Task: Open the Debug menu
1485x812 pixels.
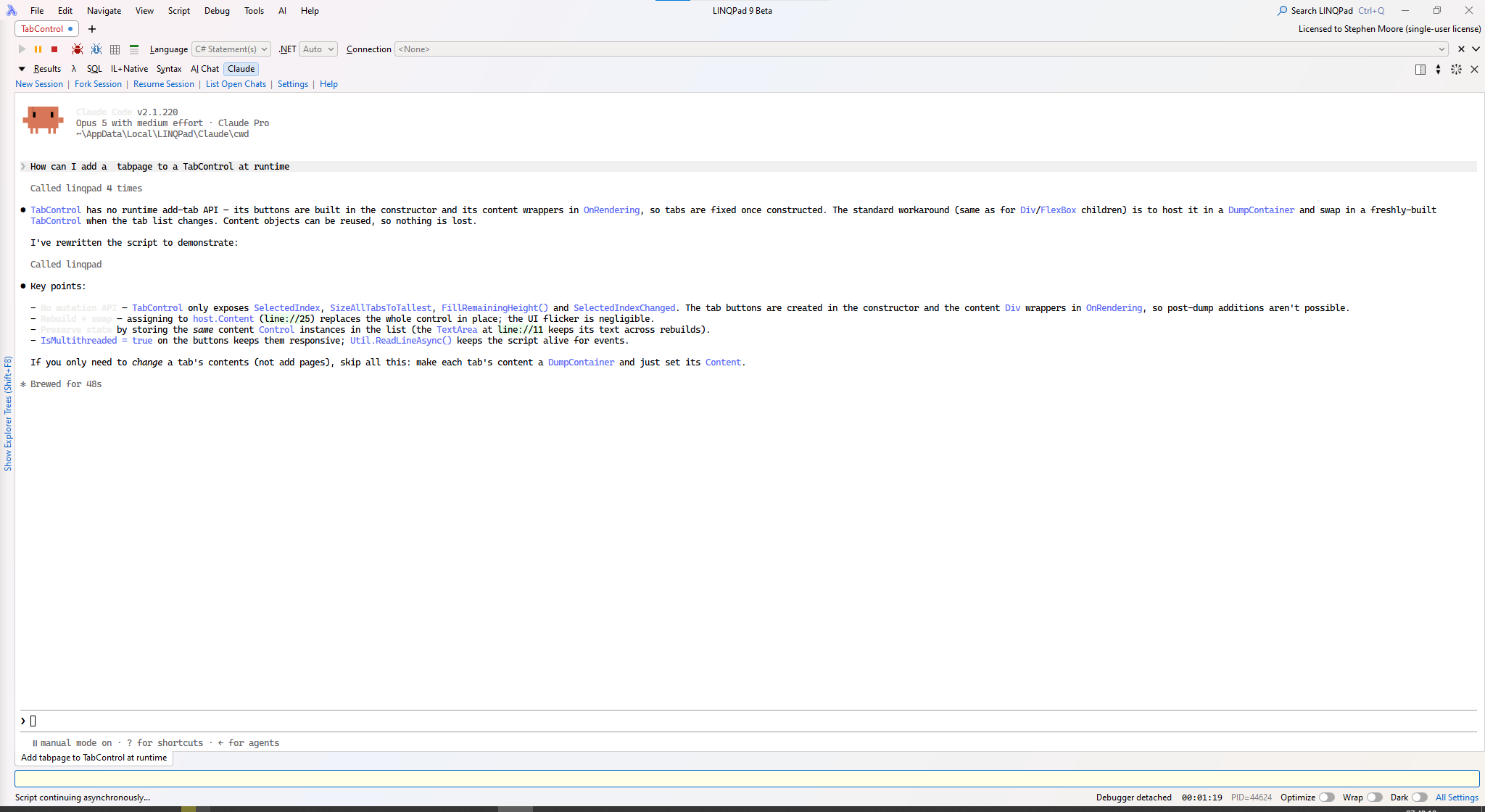Action: point(217,11)
